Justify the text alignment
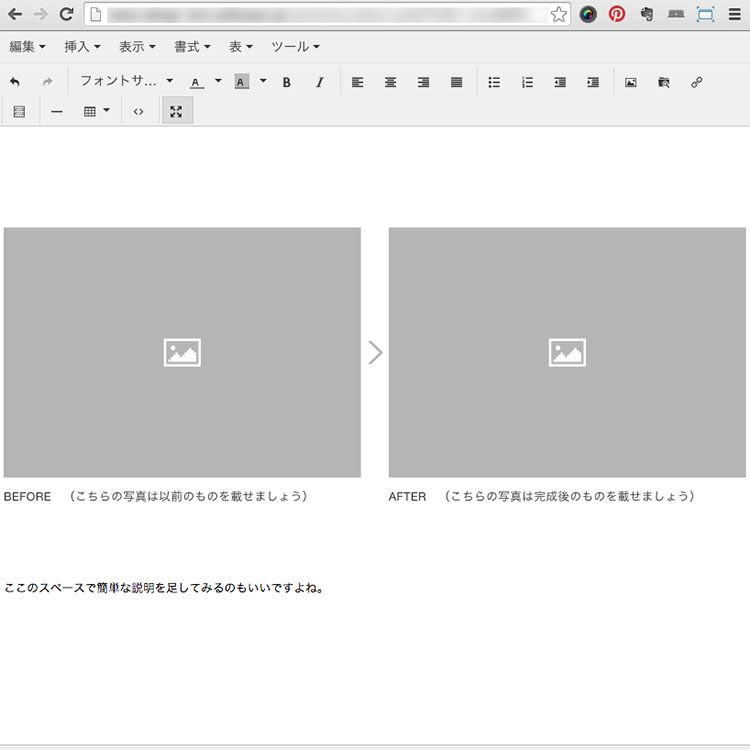This screenshot has width=750, height=750. click(457, 82)
